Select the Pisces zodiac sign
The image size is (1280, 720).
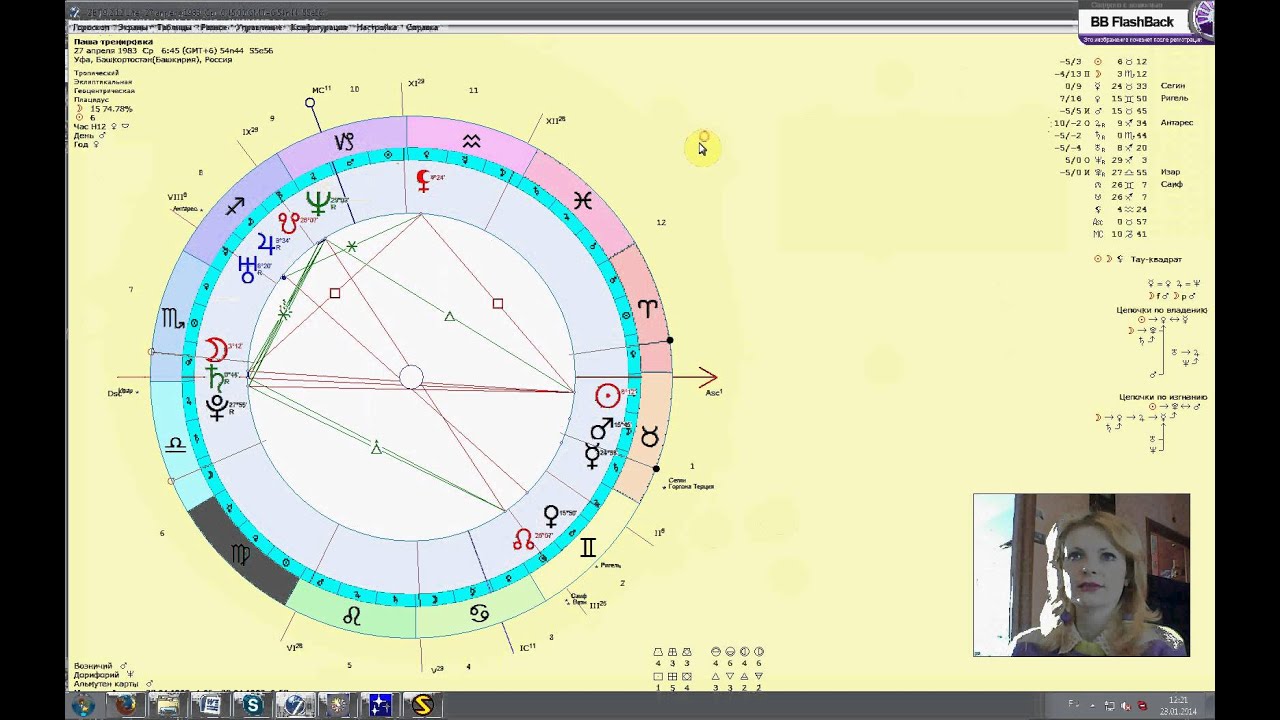pos(582,201)
